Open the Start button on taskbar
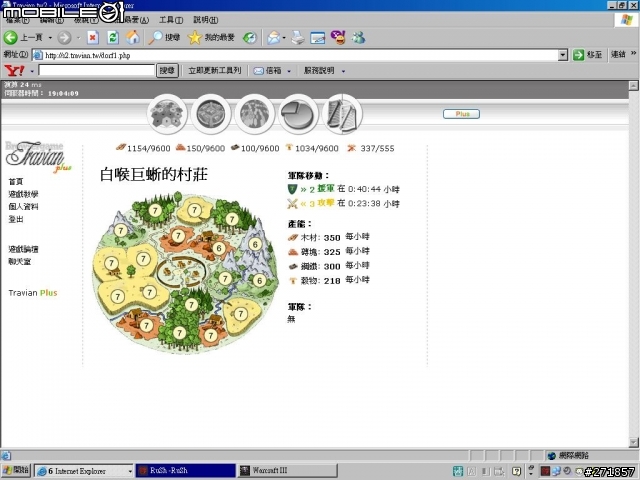This screenshot has width=640, height=480. click(16, 471)
